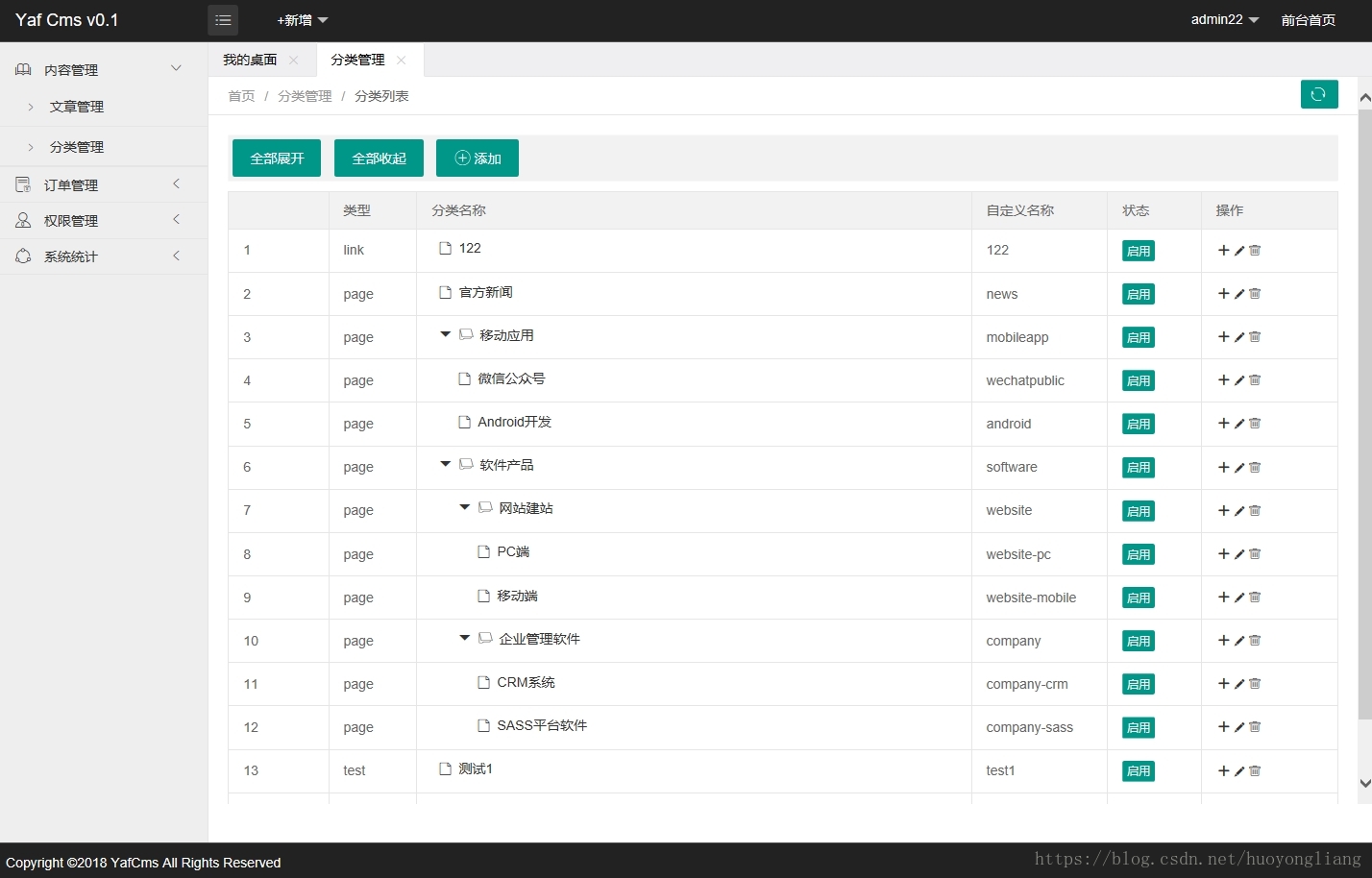Click plus icon in 企业管理软件 row
Image resolution: width=1372 pixels, height=878 pixels.
(x=1223, y=641)
